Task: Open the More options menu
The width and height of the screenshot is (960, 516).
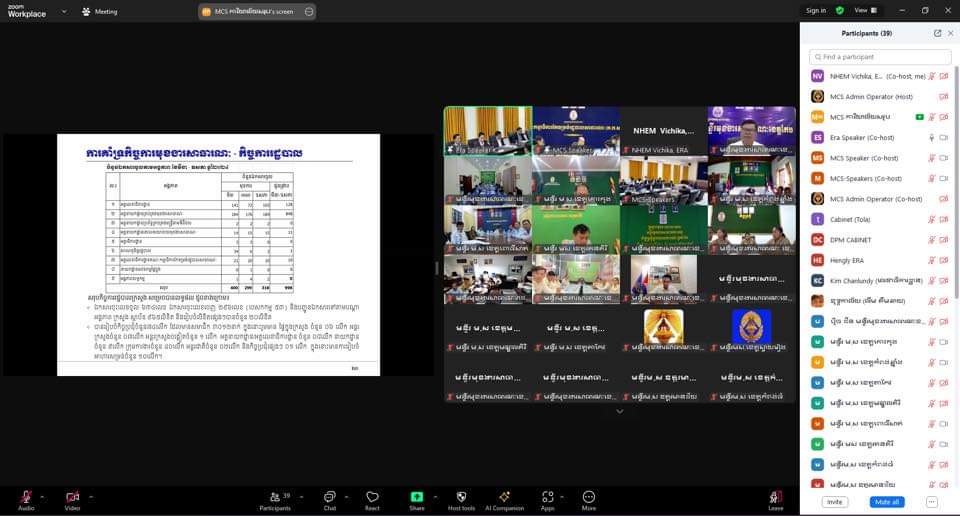Action: 588,499
